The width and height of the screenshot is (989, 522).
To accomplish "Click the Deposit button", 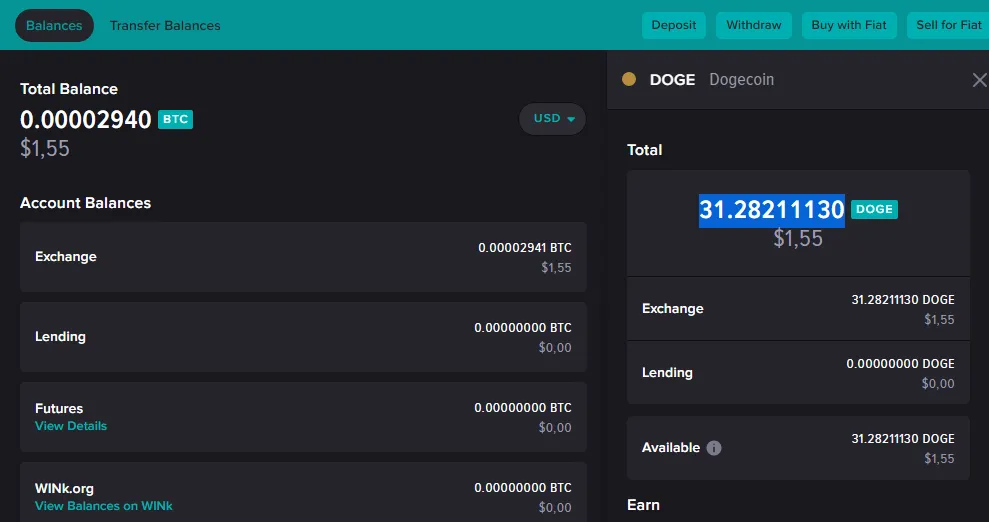I will tap(674, 25).
